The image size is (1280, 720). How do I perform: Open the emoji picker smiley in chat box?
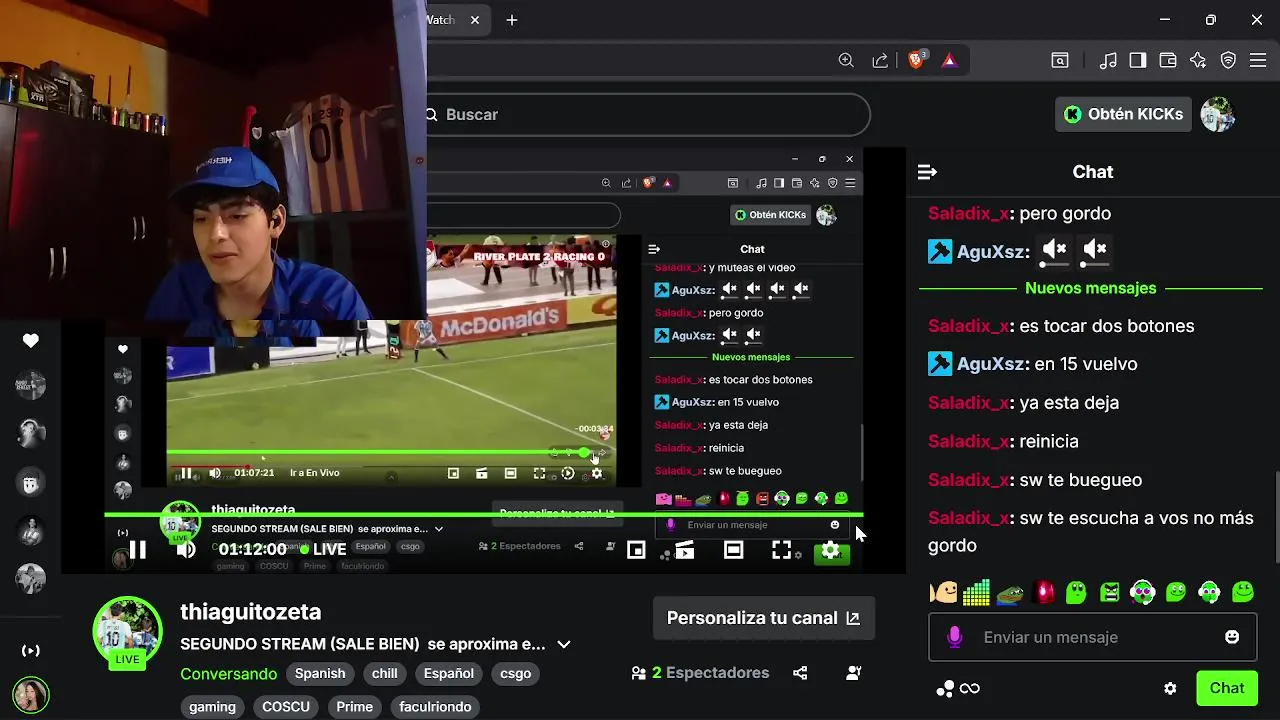[x=1232, y=637]
